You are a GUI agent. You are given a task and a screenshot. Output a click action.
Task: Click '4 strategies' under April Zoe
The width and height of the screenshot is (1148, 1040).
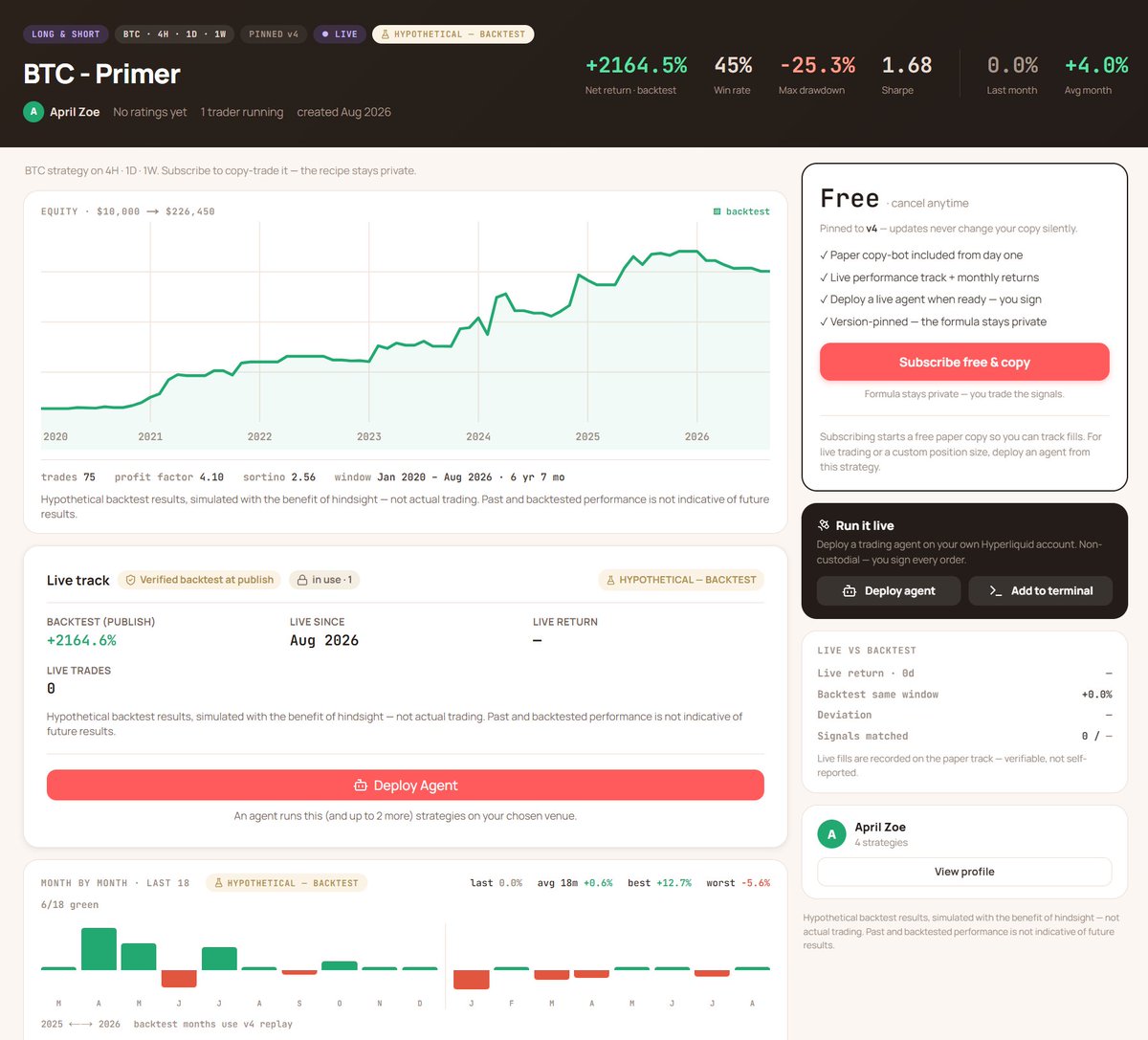pos(881,843)
